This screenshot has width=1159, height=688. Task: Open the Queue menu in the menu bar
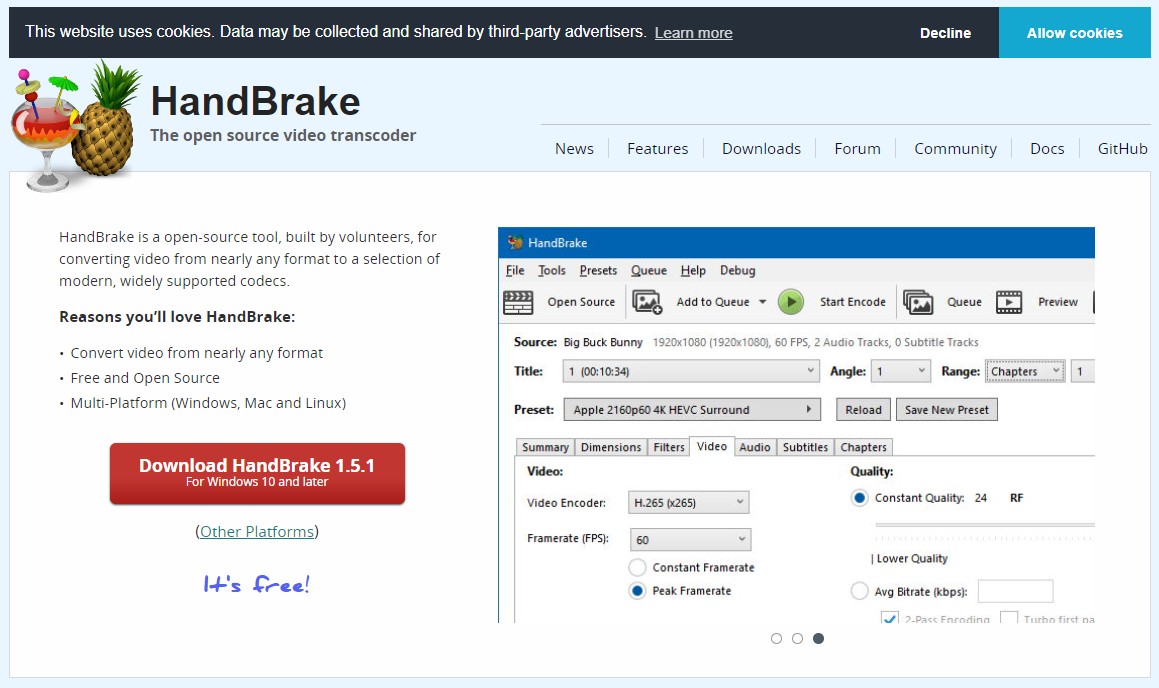click(648, 270)
